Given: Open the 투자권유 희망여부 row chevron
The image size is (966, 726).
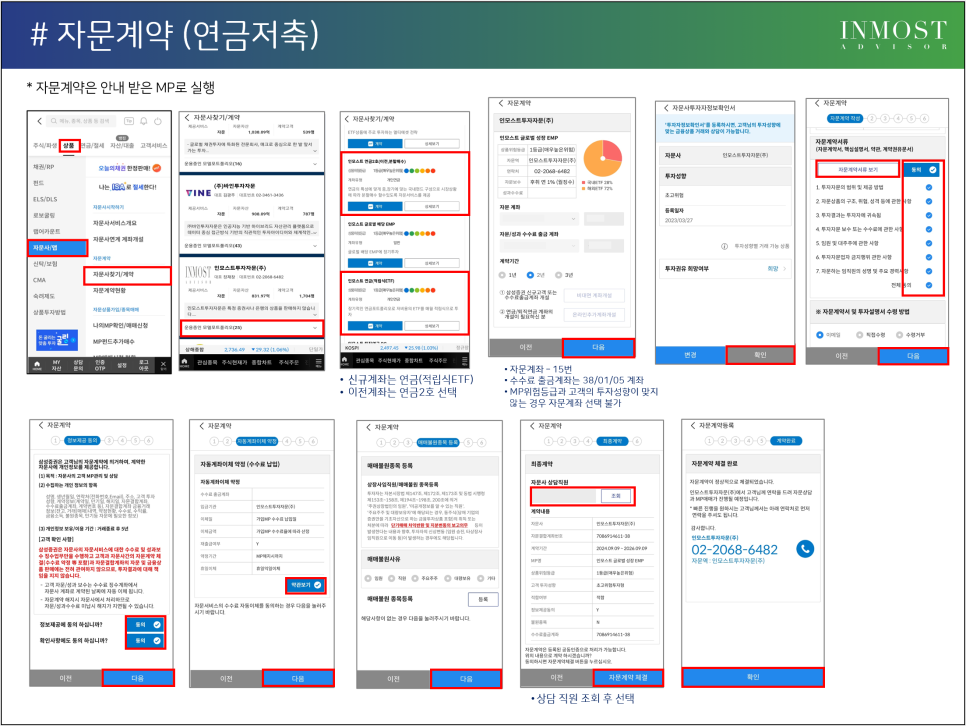Looking at the screenshot, I should click(x=784, y=269).
